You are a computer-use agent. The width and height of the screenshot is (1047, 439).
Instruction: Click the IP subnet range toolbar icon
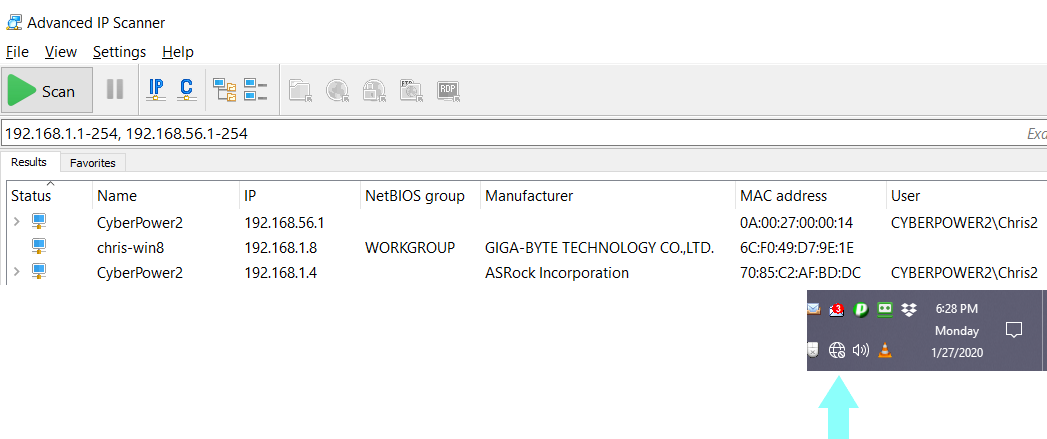(156, 90)
